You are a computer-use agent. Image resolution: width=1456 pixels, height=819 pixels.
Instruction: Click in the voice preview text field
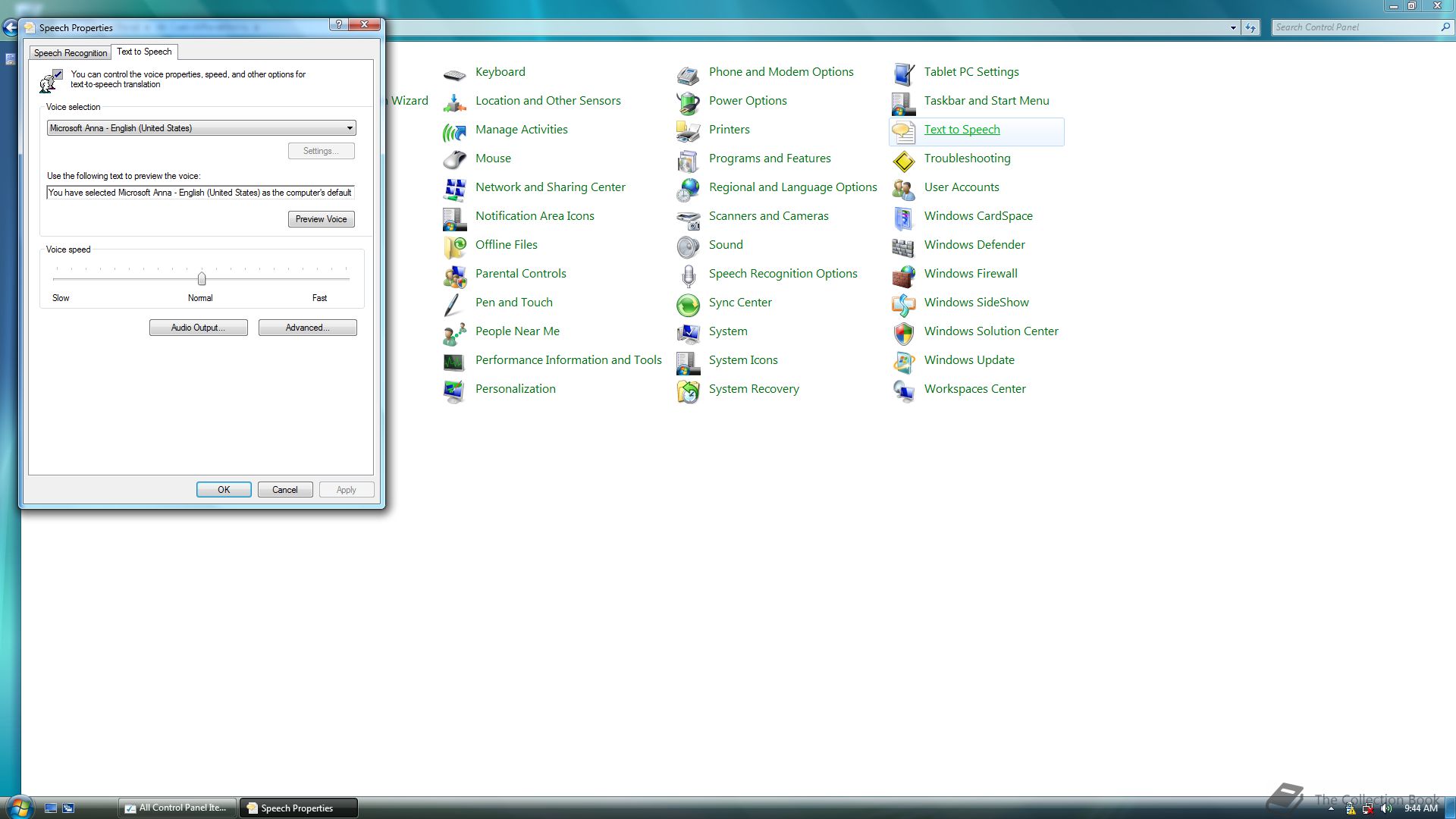click(200, 193)
